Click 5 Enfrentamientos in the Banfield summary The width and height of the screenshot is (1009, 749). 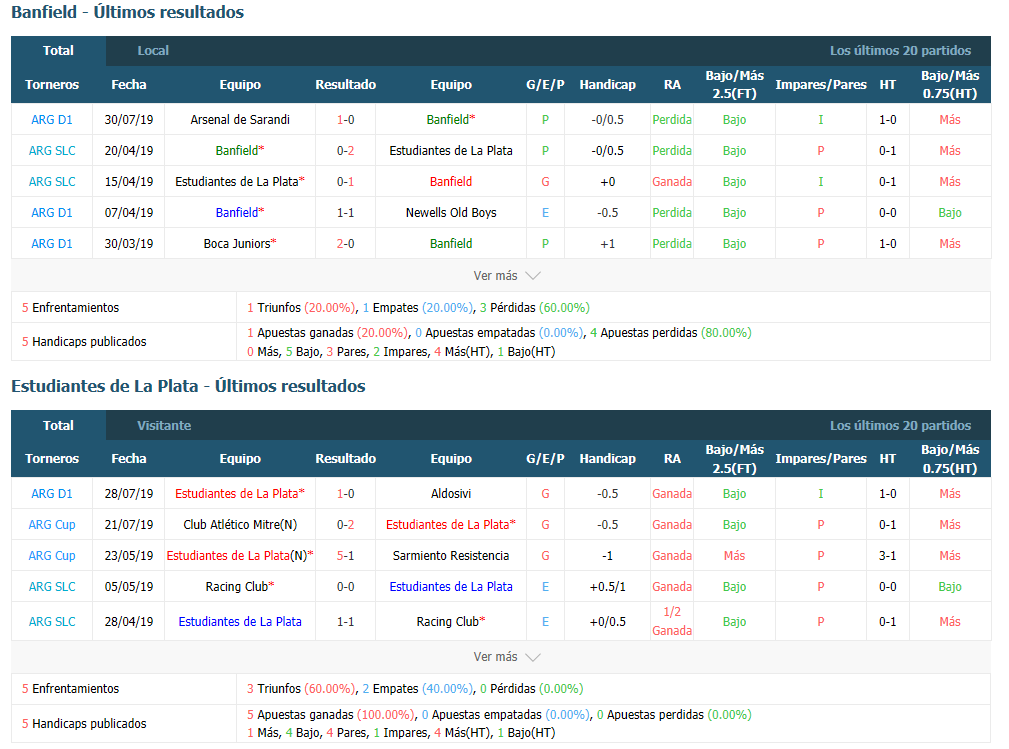point(70,308)
